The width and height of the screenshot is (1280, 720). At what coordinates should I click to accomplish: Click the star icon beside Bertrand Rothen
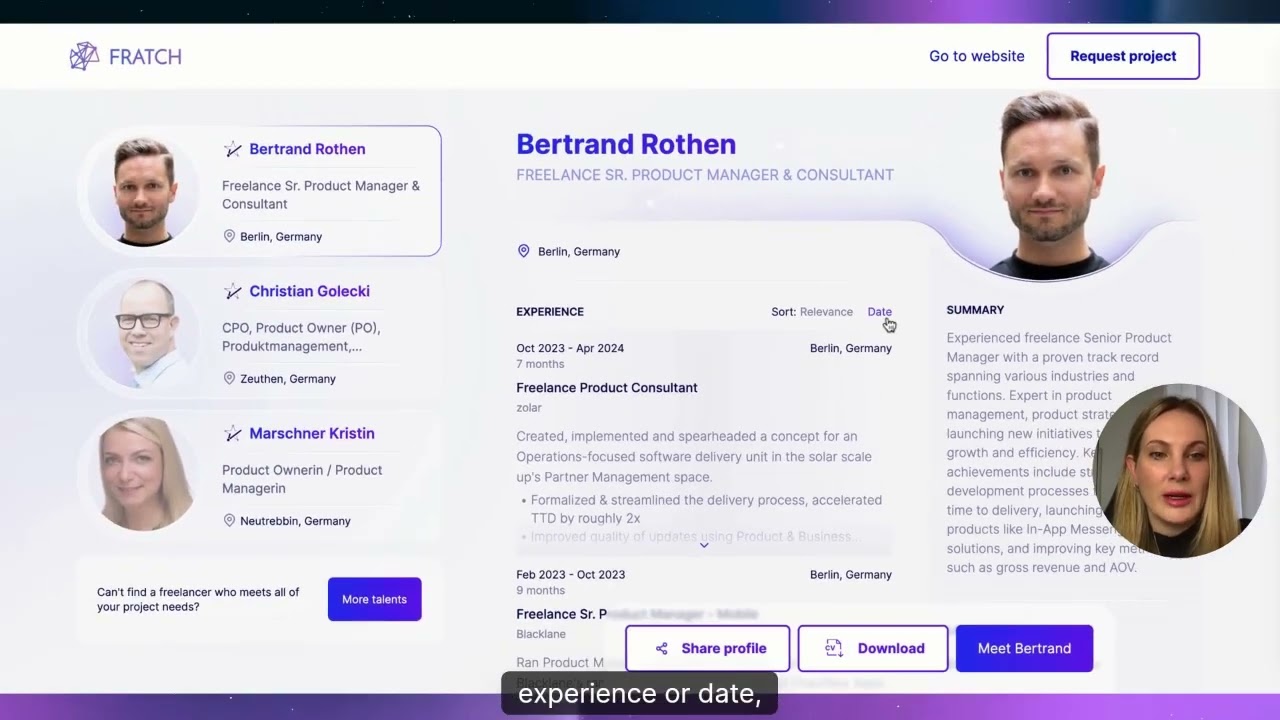233,149
